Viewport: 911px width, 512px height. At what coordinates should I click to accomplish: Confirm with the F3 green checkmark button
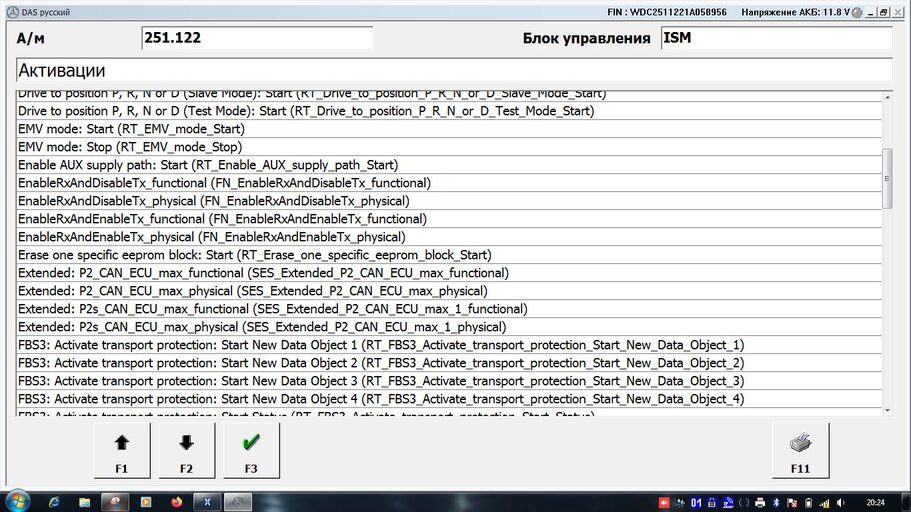[251, 451]
